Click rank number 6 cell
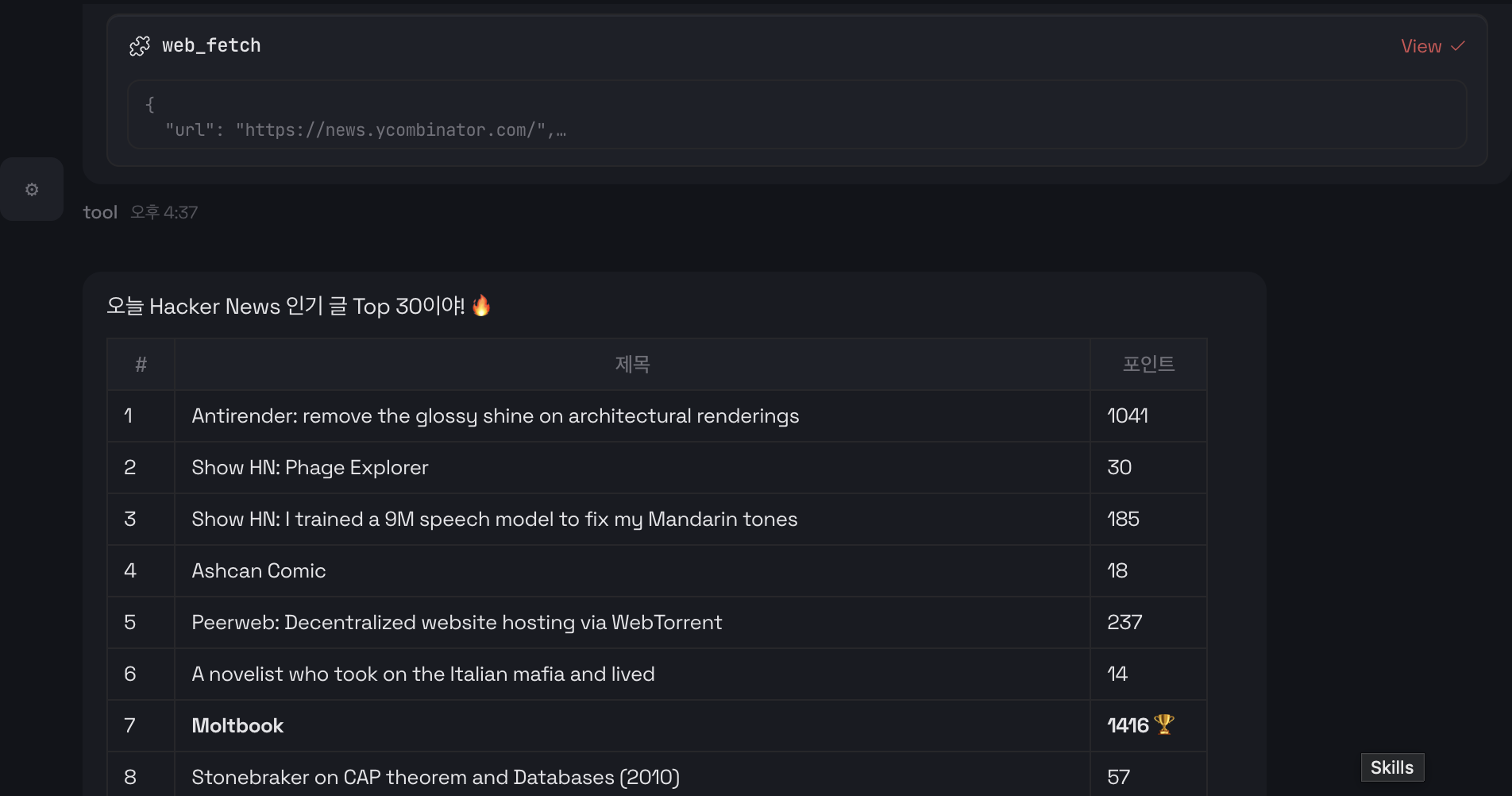The height and width of the screenshot is (796, 1512). pos(141,674)
